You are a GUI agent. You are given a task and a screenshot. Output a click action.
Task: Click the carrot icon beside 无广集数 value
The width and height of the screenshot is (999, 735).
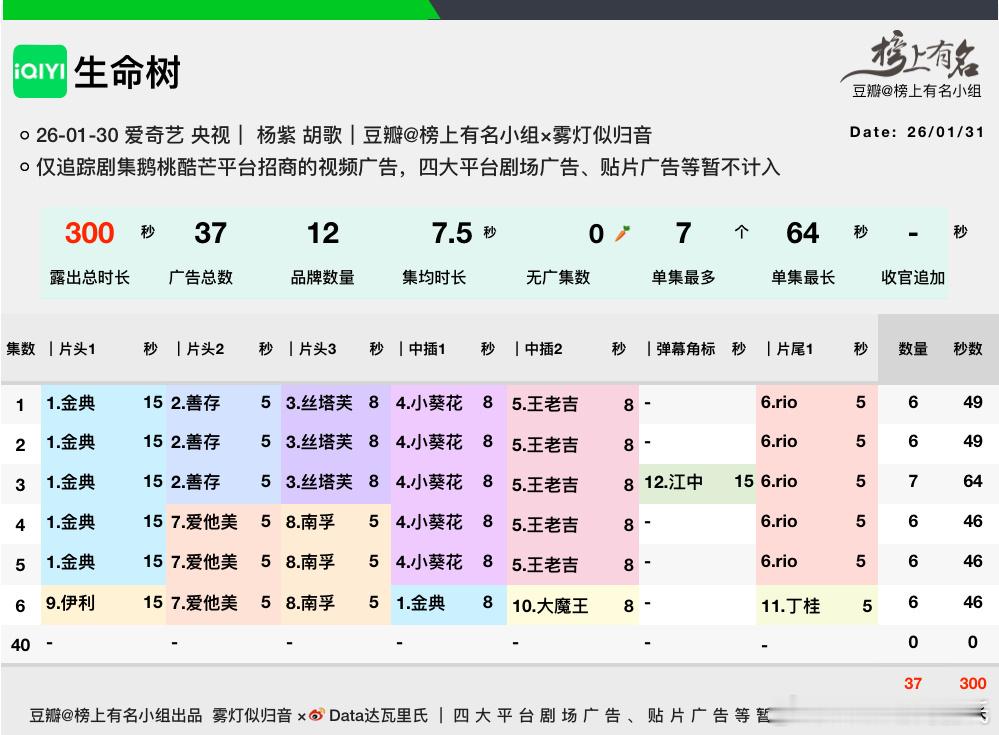click(622, 234)
